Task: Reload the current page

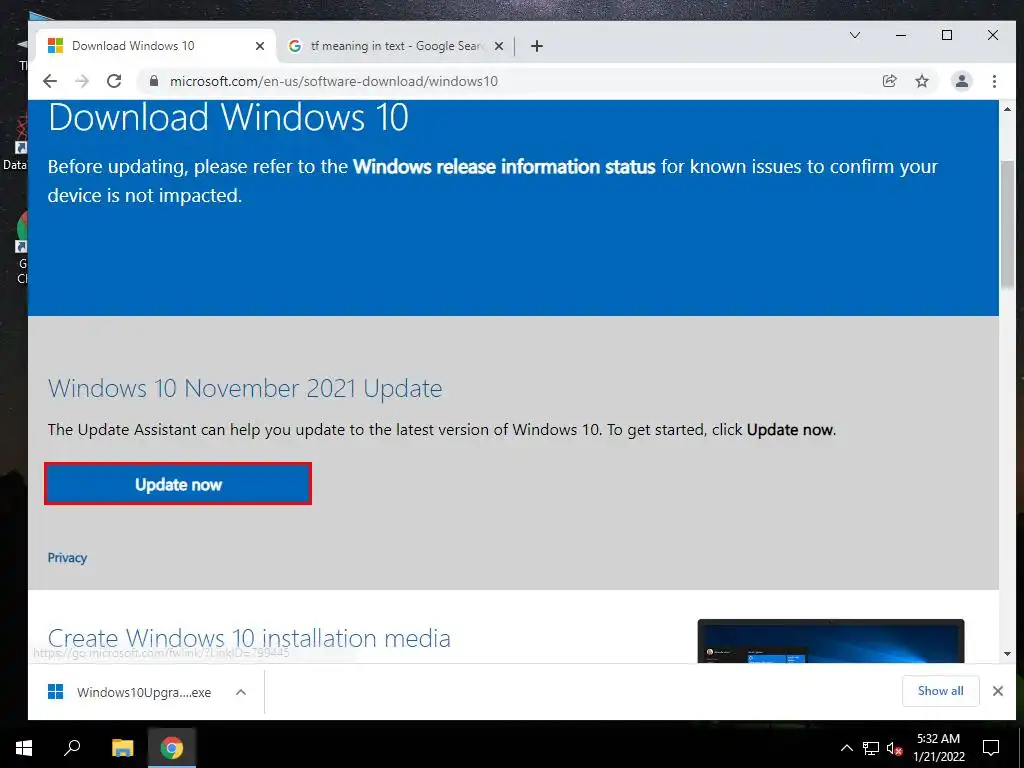Action: (x=114, y=81)
